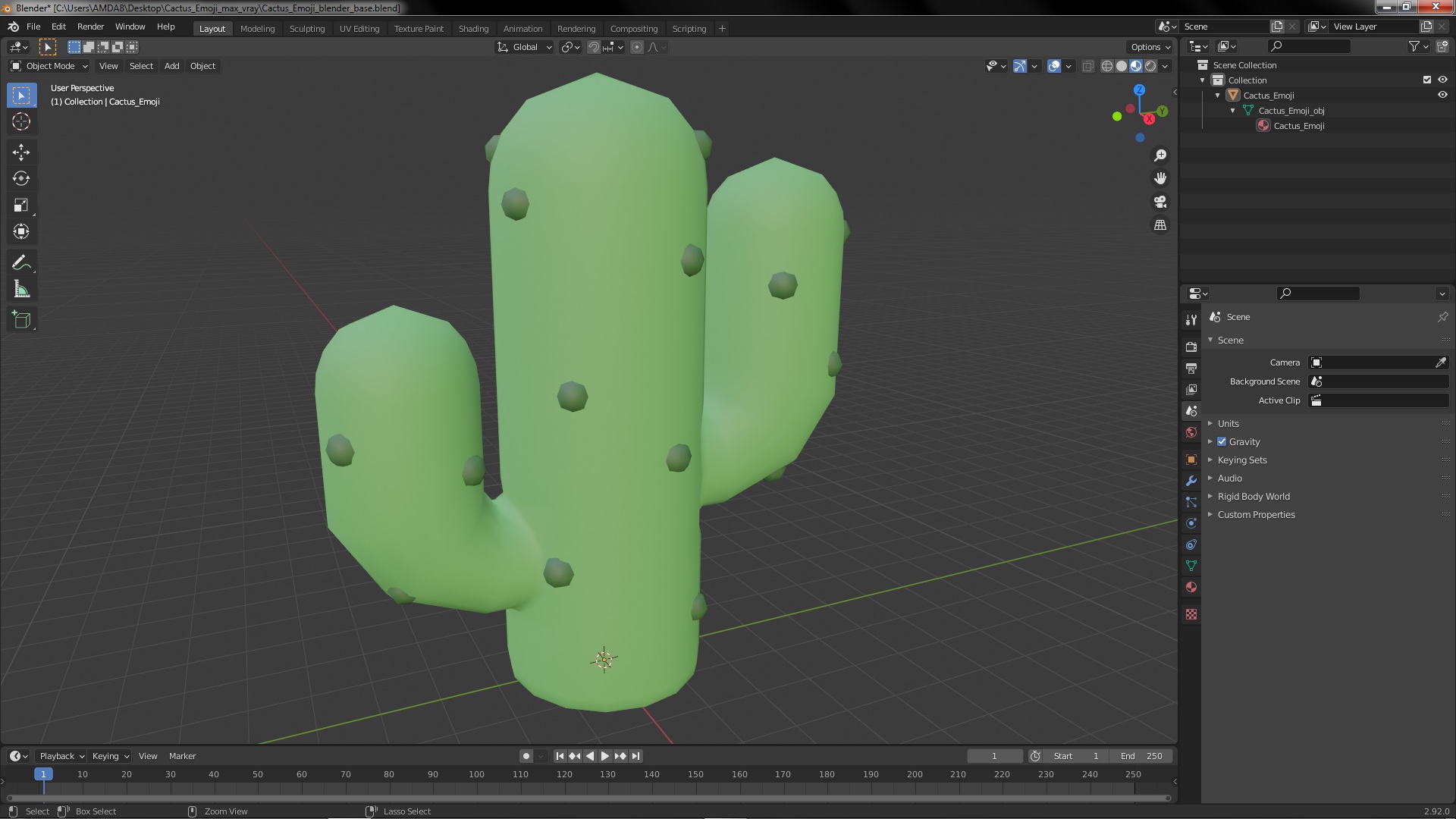Toggle show gizmo button
Viewport: 1456px width, 819px height.
pyautogui.click(x=1020, y=66)
